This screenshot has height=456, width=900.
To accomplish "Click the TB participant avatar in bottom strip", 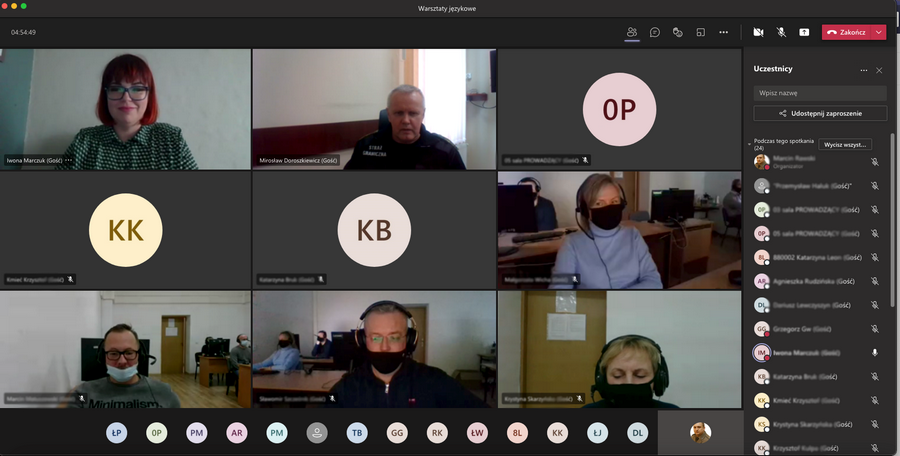I will point(356,433).
